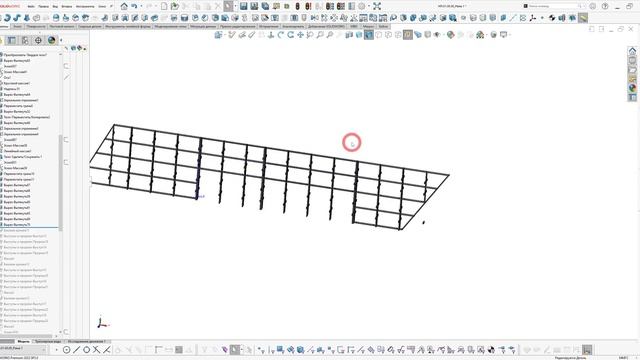640x360 pixels.
Task: Open task pane Appearances color ball icon
Action: [x=632, y=88]
